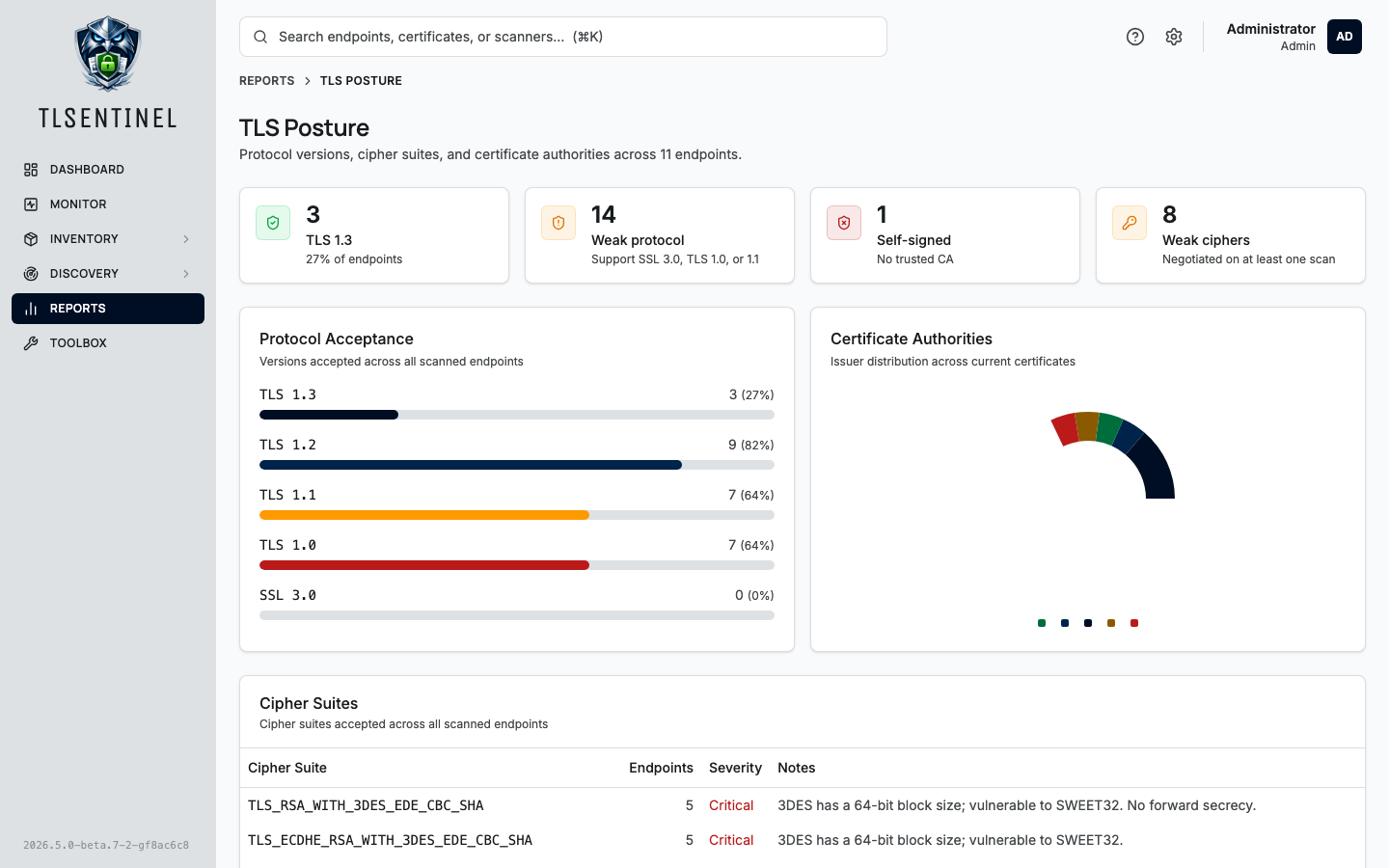Click the Discovery radar icon
This screenshot has width=1389, height=868.
31,274
